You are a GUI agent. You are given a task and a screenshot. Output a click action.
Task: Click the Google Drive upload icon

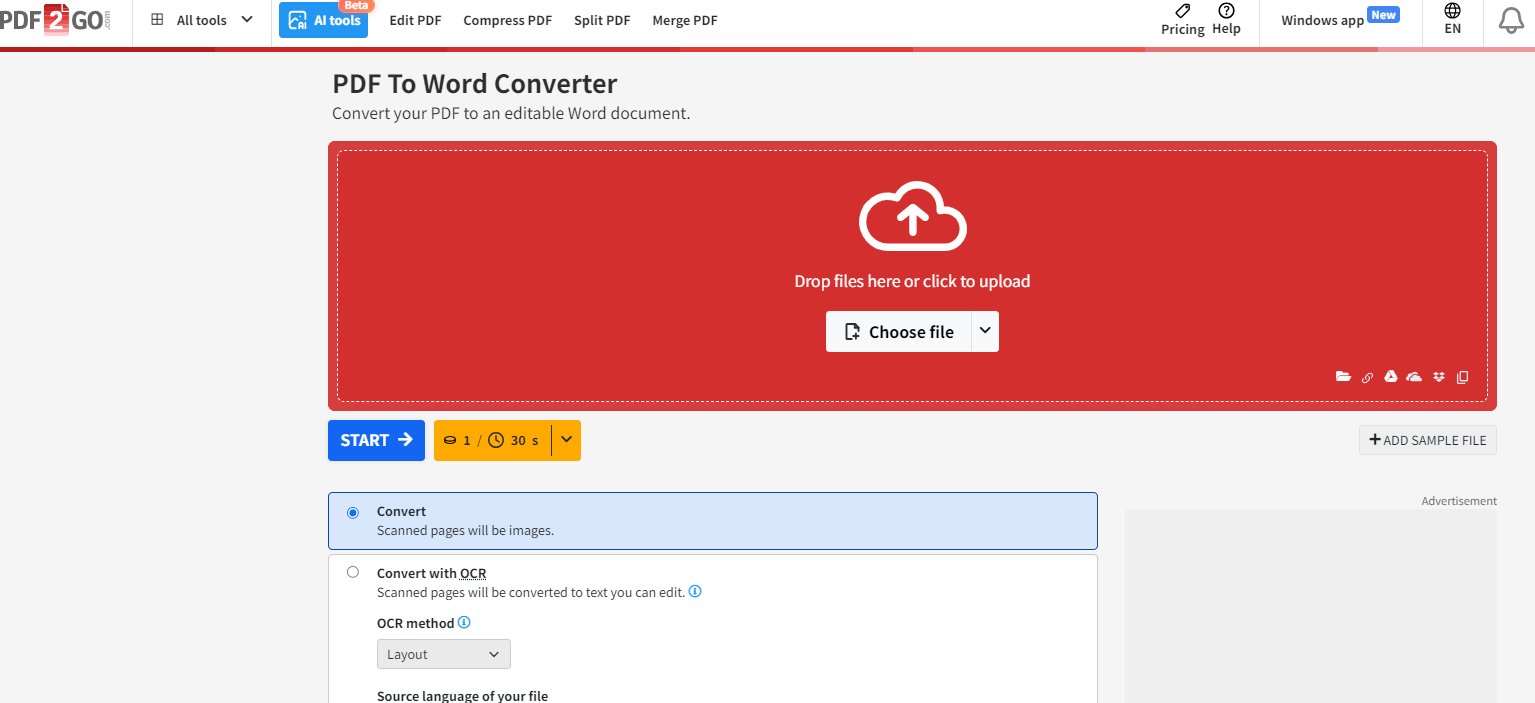pyautogui.click(x=1390, y=377)
